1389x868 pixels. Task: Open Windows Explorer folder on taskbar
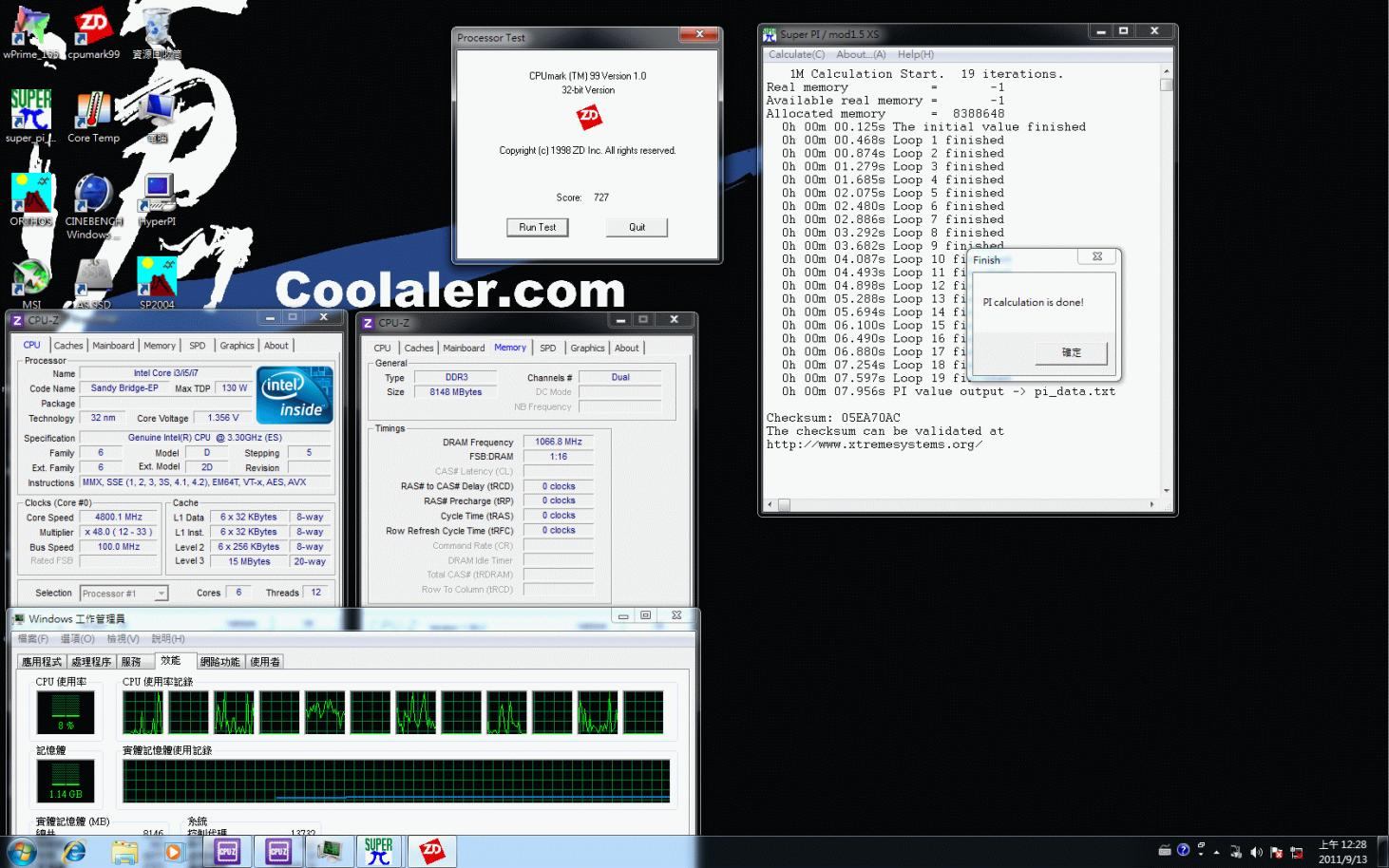tap(124, 851)
